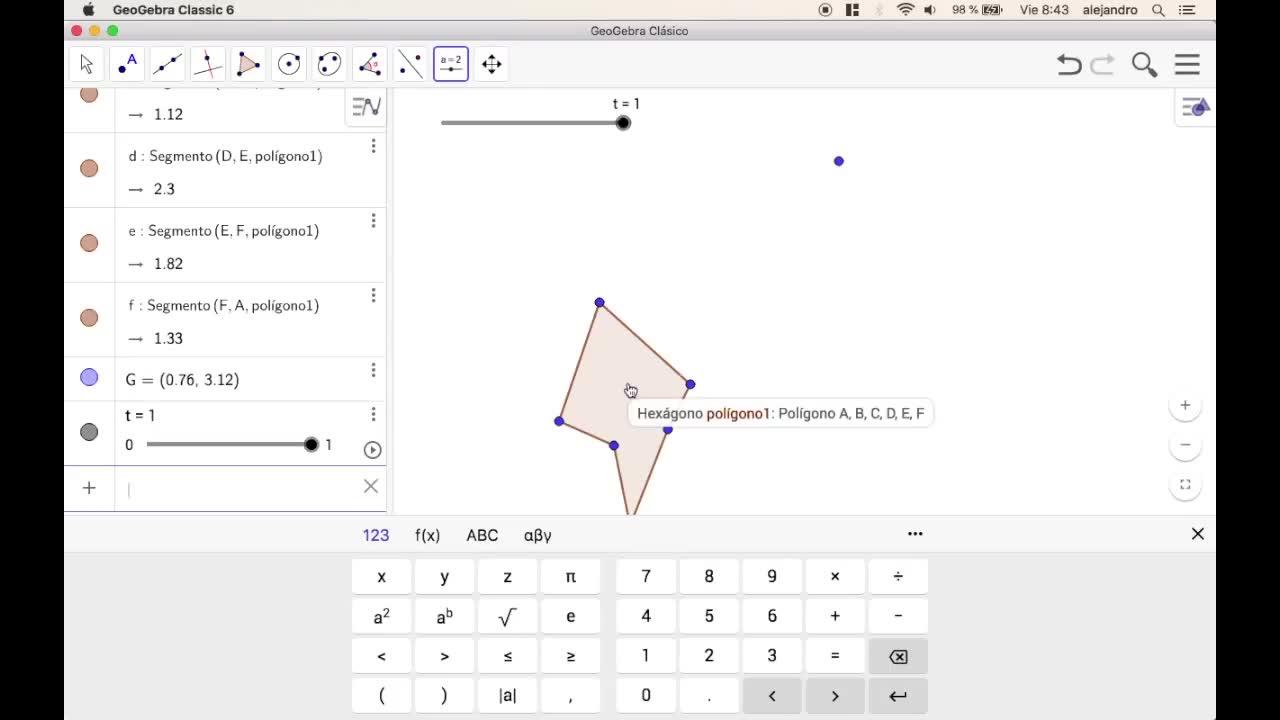Click the Redo arrow

[1102, 65]
